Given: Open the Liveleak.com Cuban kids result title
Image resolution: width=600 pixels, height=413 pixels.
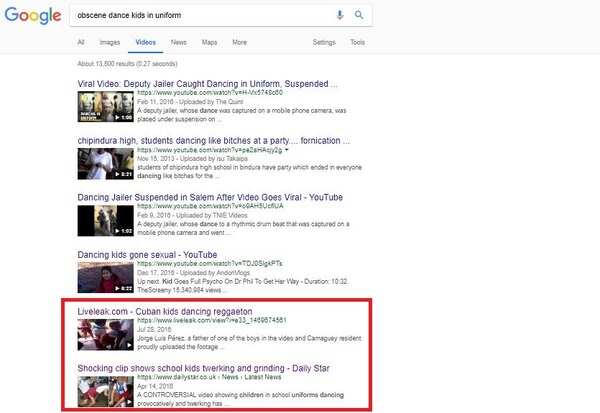Looking at the screenshot, I should [x=165, y=311].
